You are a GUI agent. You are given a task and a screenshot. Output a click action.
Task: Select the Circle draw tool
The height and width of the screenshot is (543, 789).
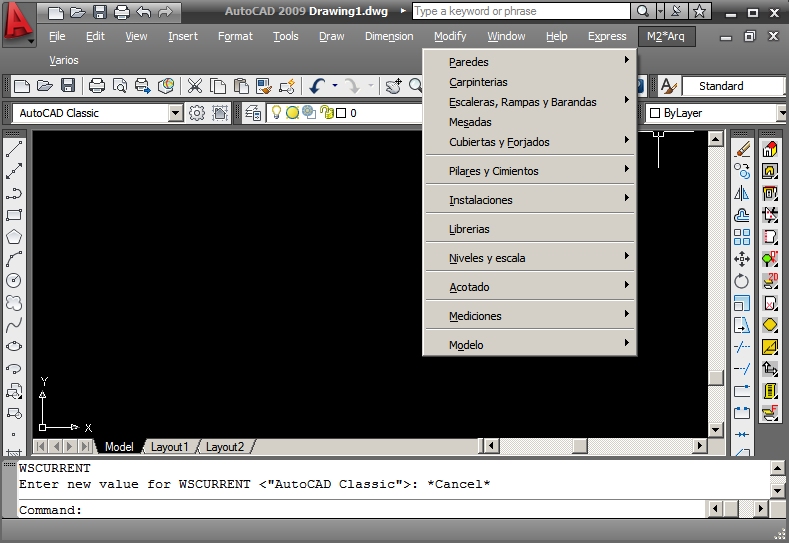tap(14, 281)
